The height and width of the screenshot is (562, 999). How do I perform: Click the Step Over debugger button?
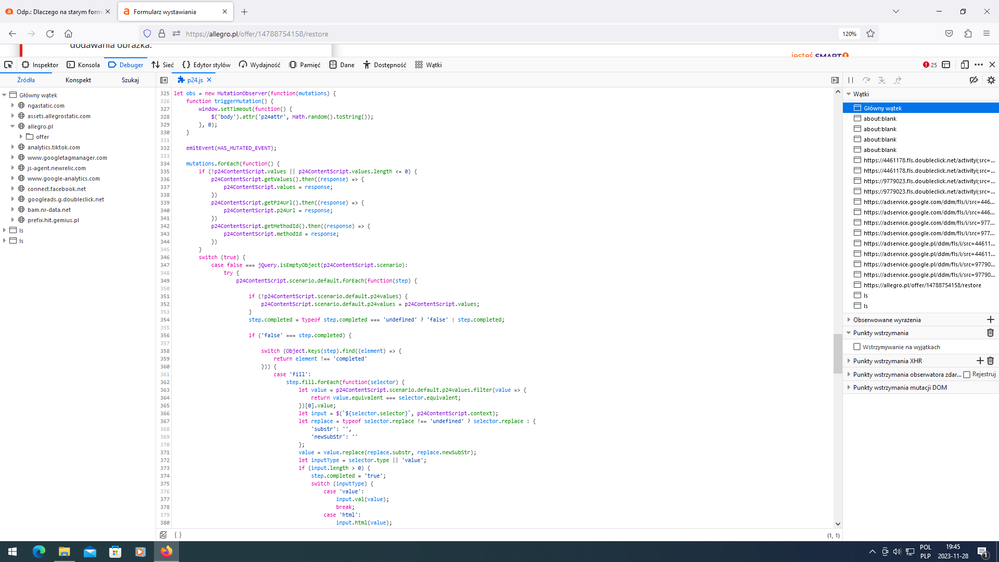(x=866, y=80)
